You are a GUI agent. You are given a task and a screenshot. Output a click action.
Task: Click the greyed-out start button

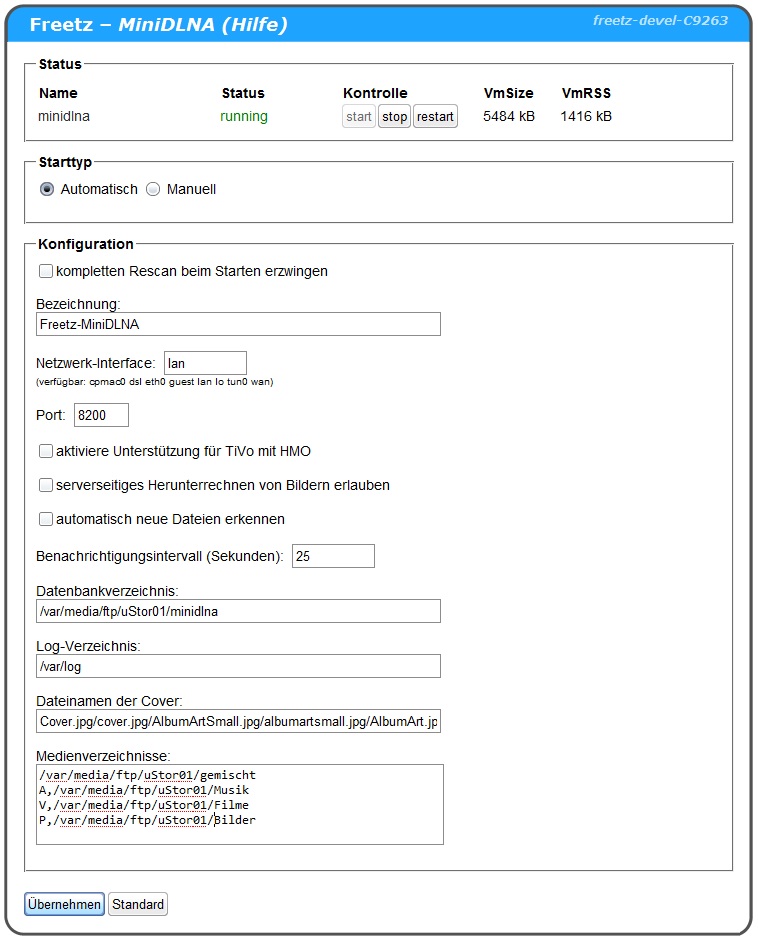(359, 117)
